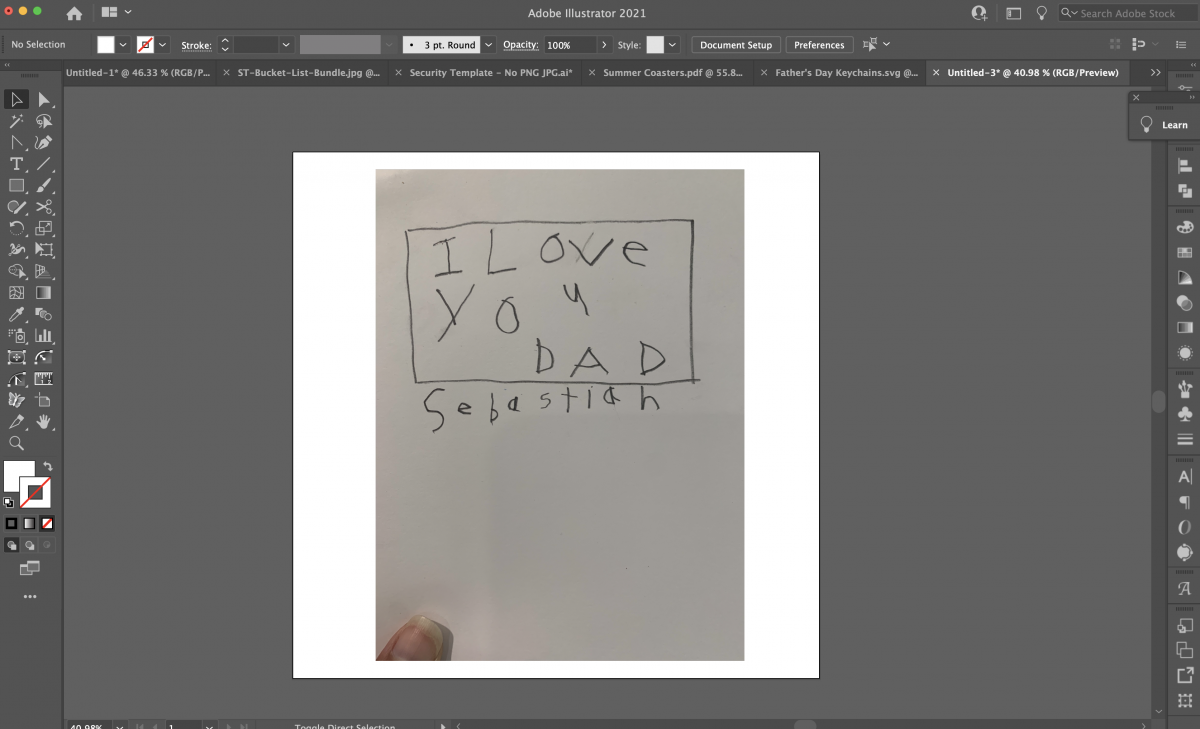The width and height of the screenshot is (1200, 729).
Task: Set paint mode to Color
Action: [11, 523]
